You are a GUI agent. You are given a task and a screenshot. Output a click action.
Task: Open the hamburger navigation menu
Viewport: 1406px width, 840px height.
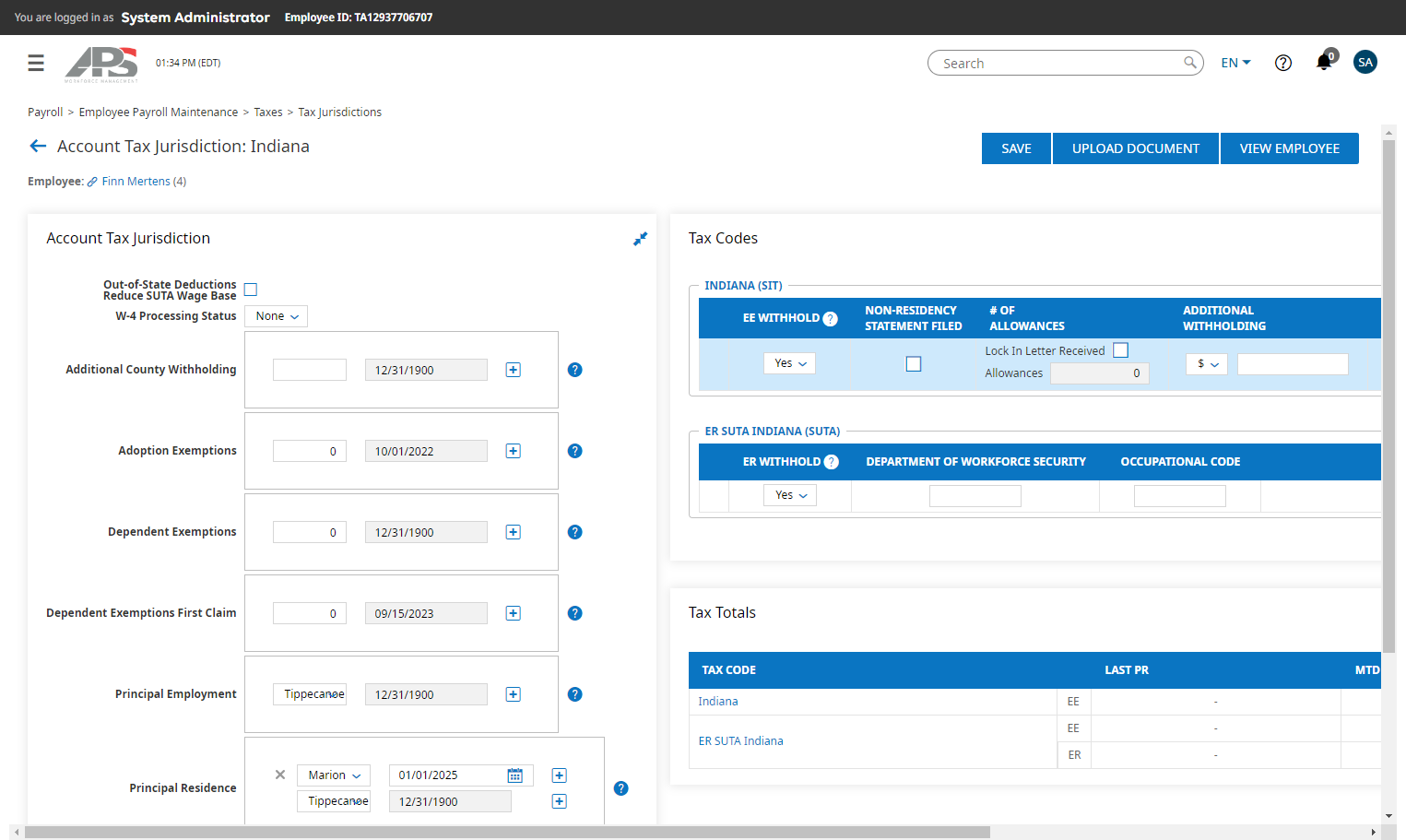(36, 63)
